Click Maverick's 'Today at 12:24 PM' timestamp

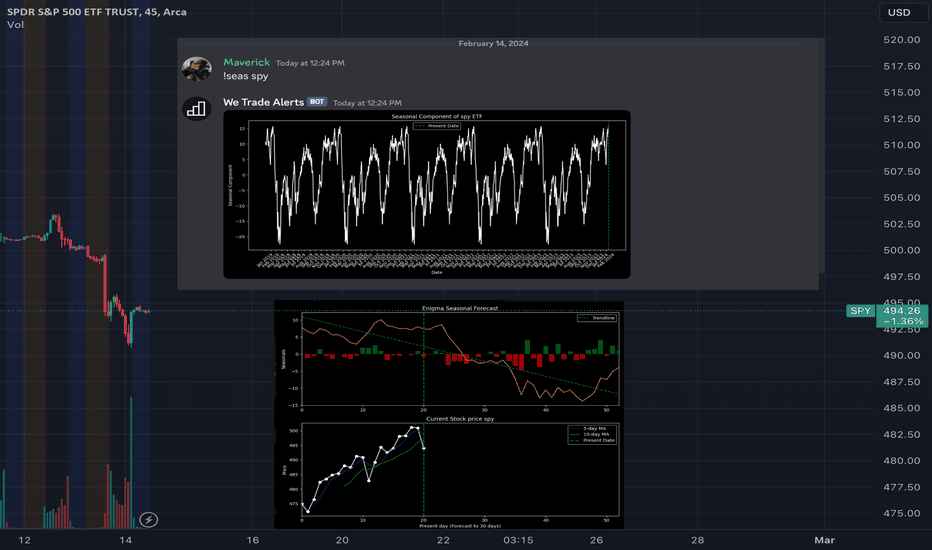(310, 63)
